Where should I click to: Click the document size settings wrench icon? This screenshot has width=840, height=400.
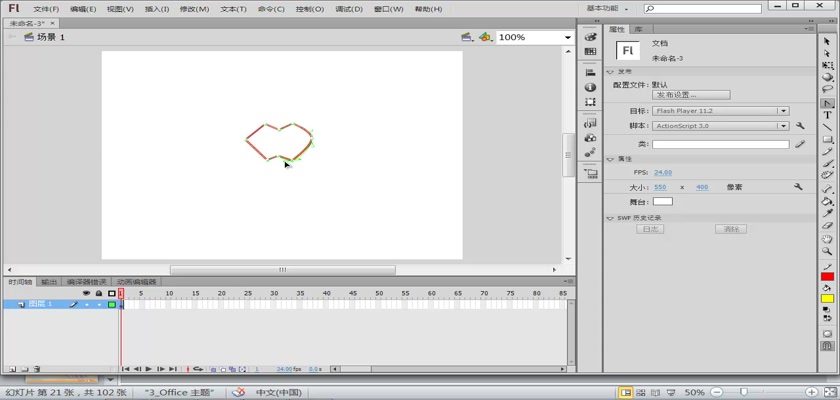pos(798,187)
